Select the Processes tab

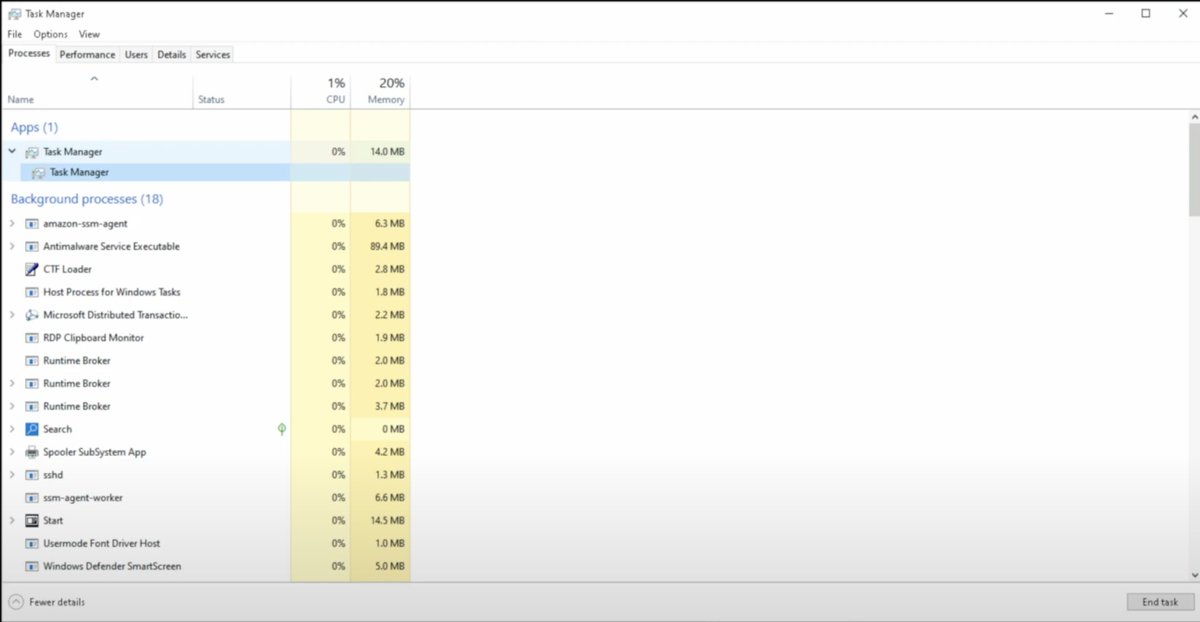[x=29, y=54]
